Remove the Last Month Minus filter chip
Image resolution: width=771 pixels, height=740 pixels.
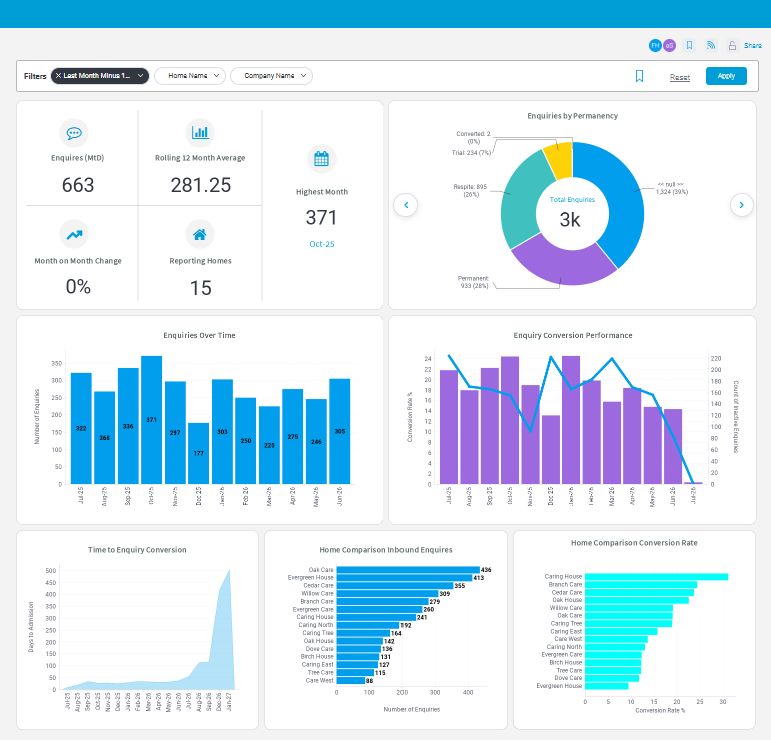pyautogui.click(x=59, y=76)
